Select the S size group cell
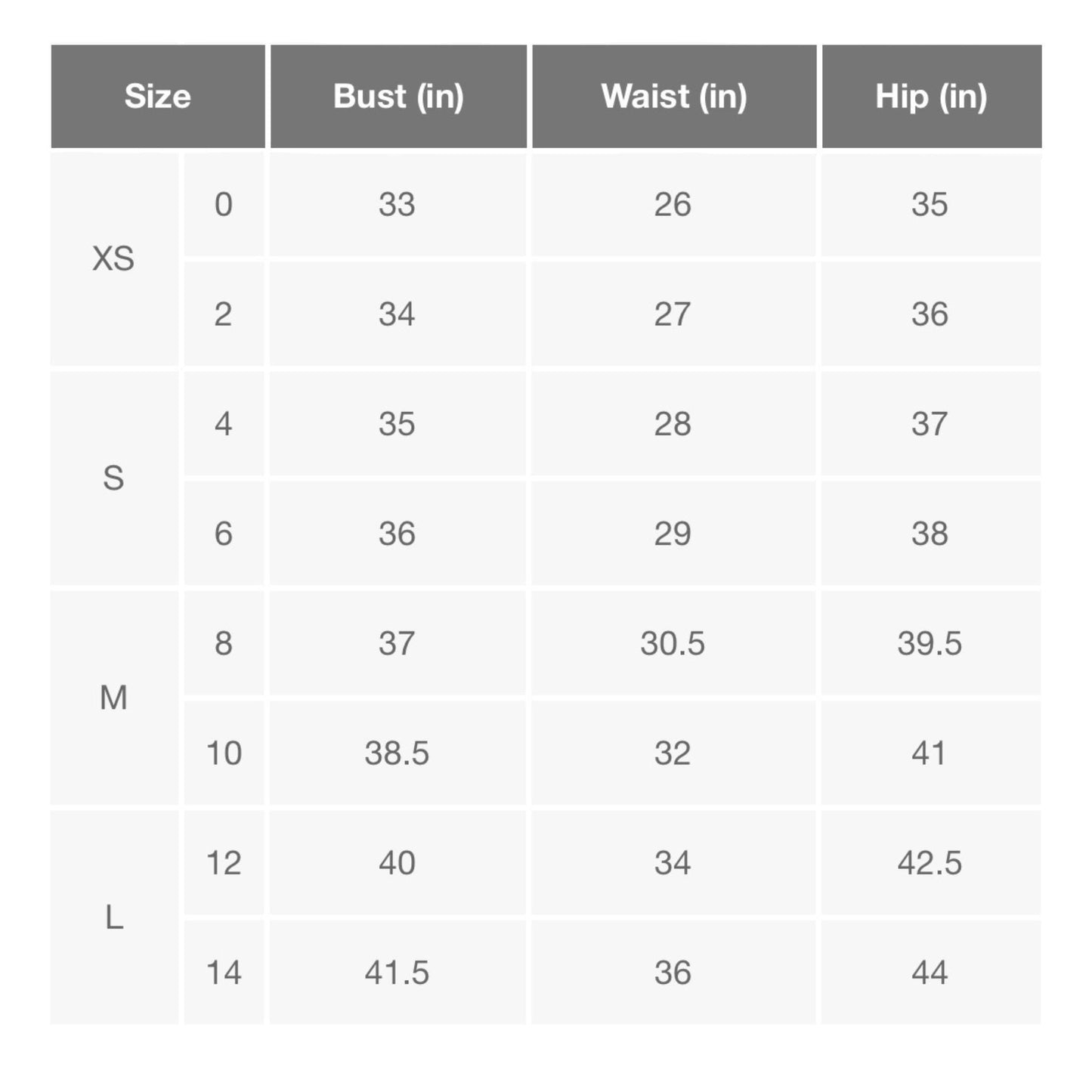1092x1092 pixels. 114,478
